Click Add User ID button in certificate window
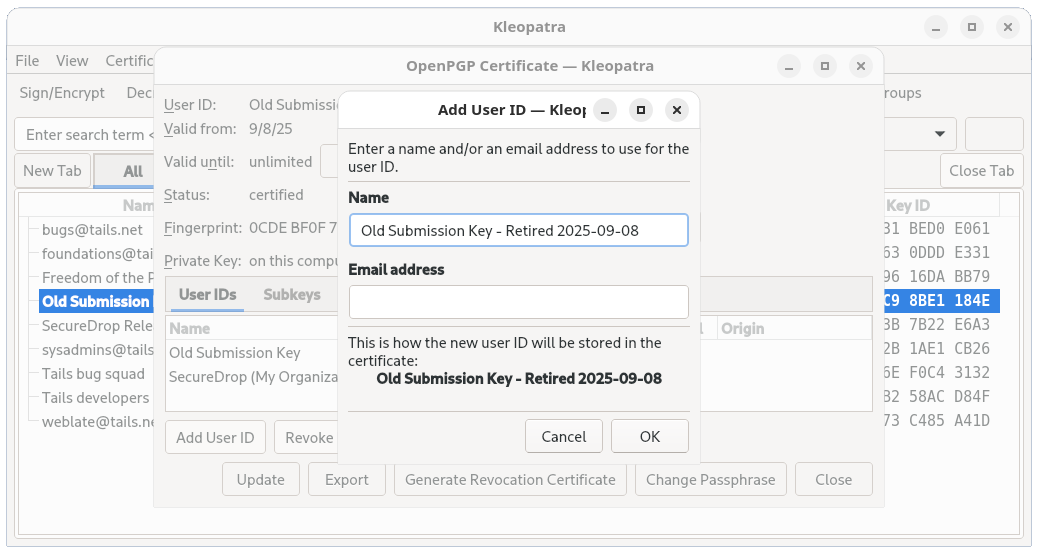This screenshot has width=1038, height=554. (215, 438)
